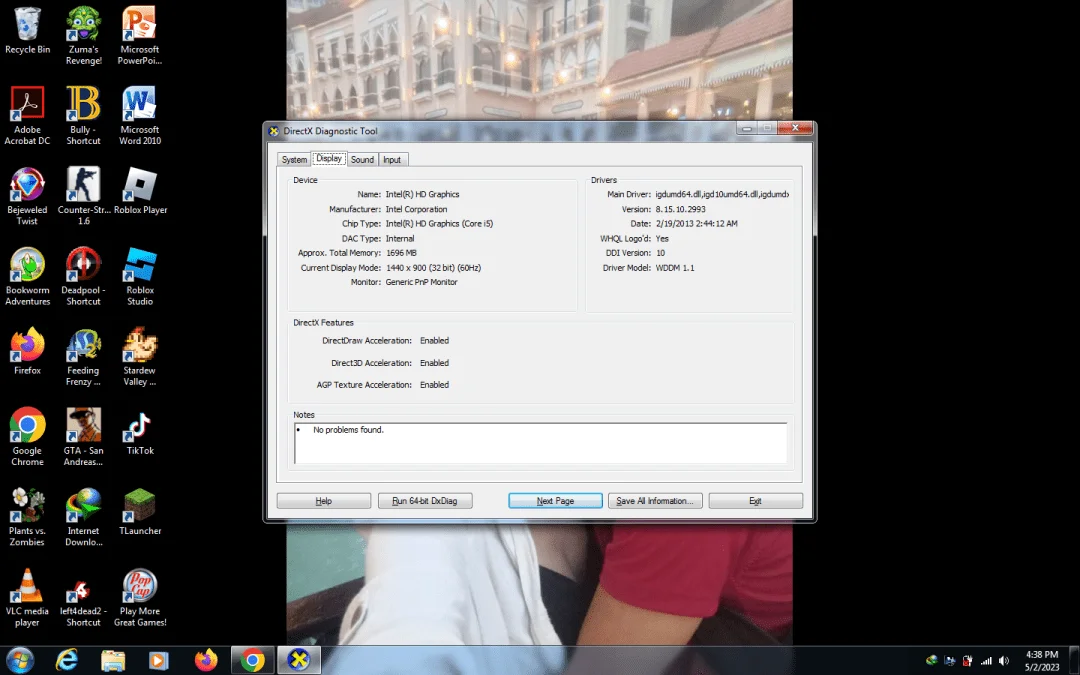Select Zuma's Revenge desktop shortcut

pyautogui.click(x=83, y=36)
